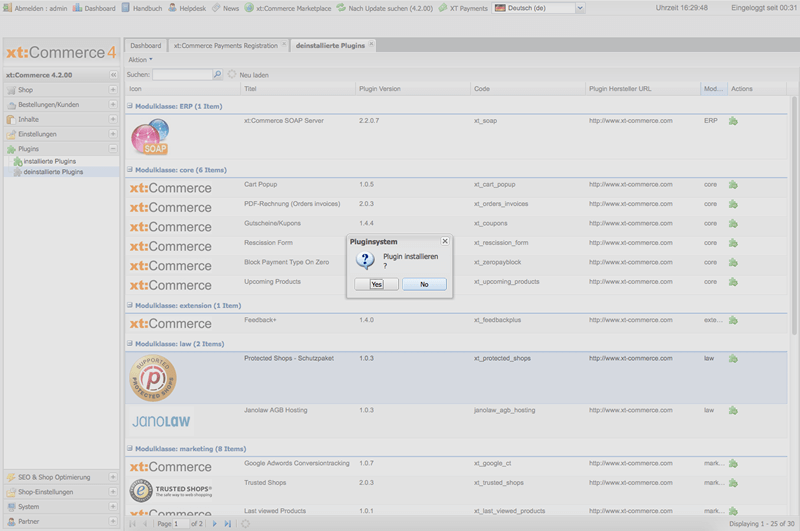The width and height of the screenshot is (800, 531).
Task: Expand the Einstellungen sidebar section
Action: 113,134
